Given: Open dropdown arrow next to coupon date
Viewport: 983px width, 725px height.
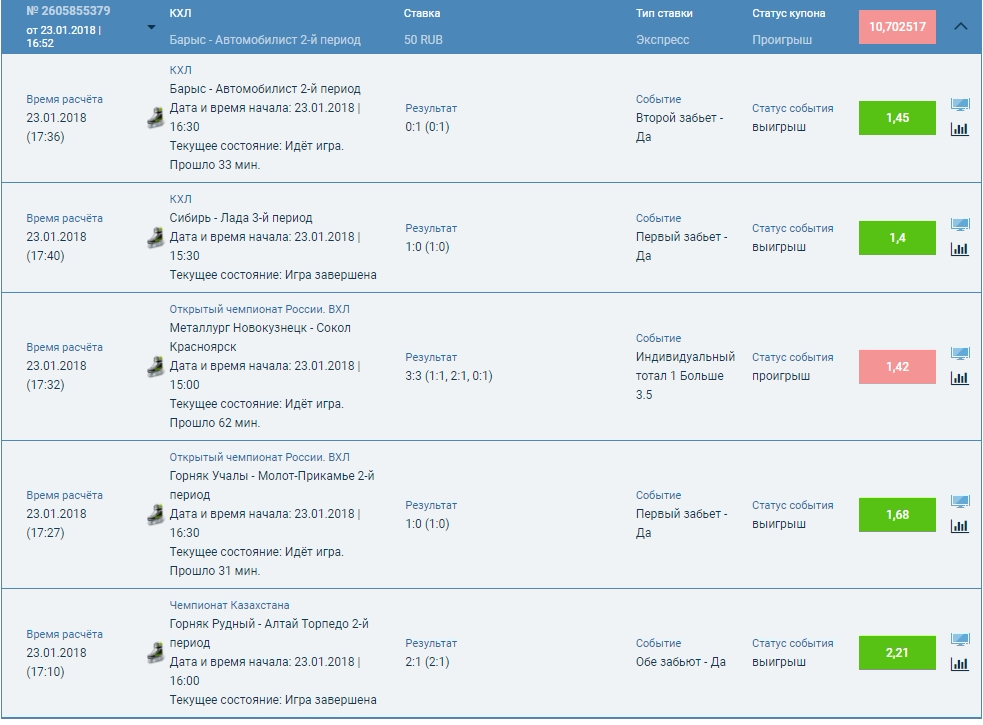Looking at the screenshot, I should click(151, 28).
